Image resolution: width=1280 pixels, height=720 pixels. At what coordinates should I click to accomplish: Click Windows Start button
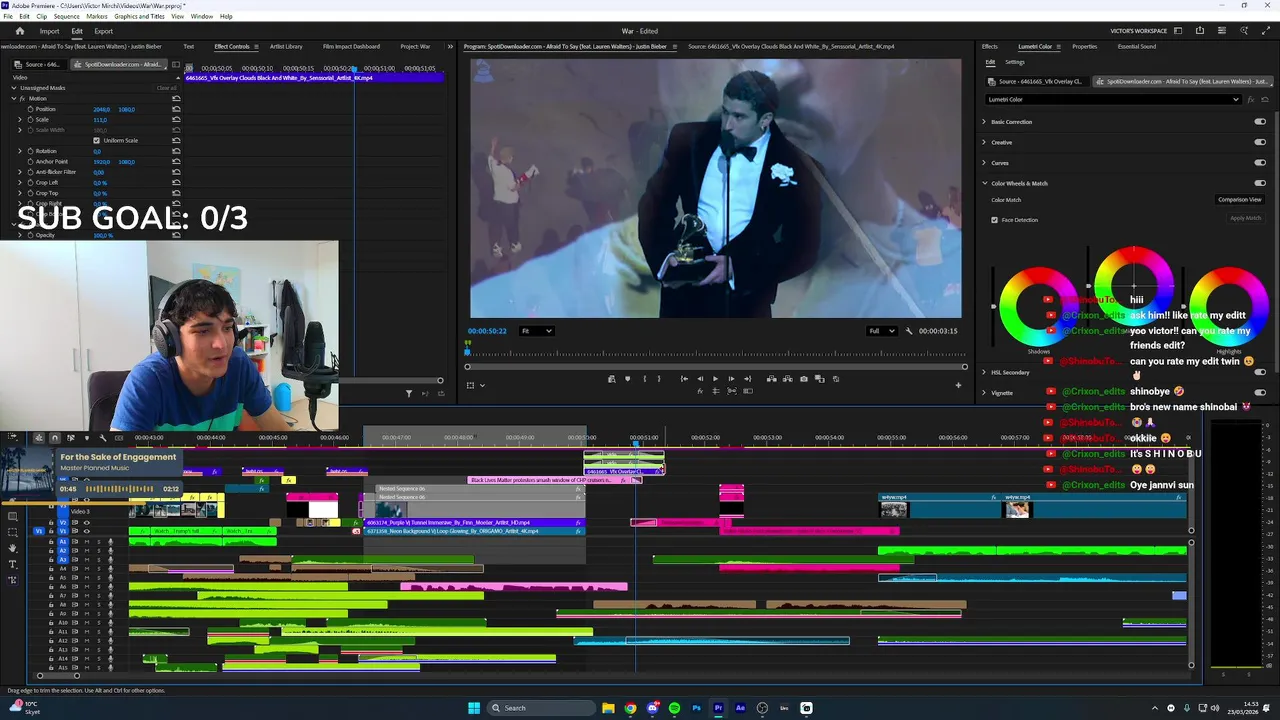(x=474, y=708)
